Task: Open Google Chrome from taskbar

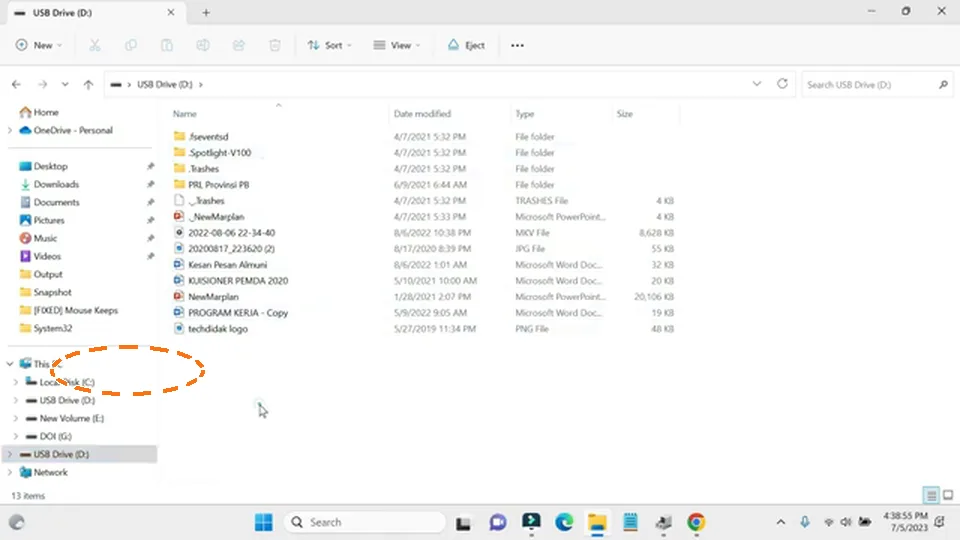Action: (696, 522)
